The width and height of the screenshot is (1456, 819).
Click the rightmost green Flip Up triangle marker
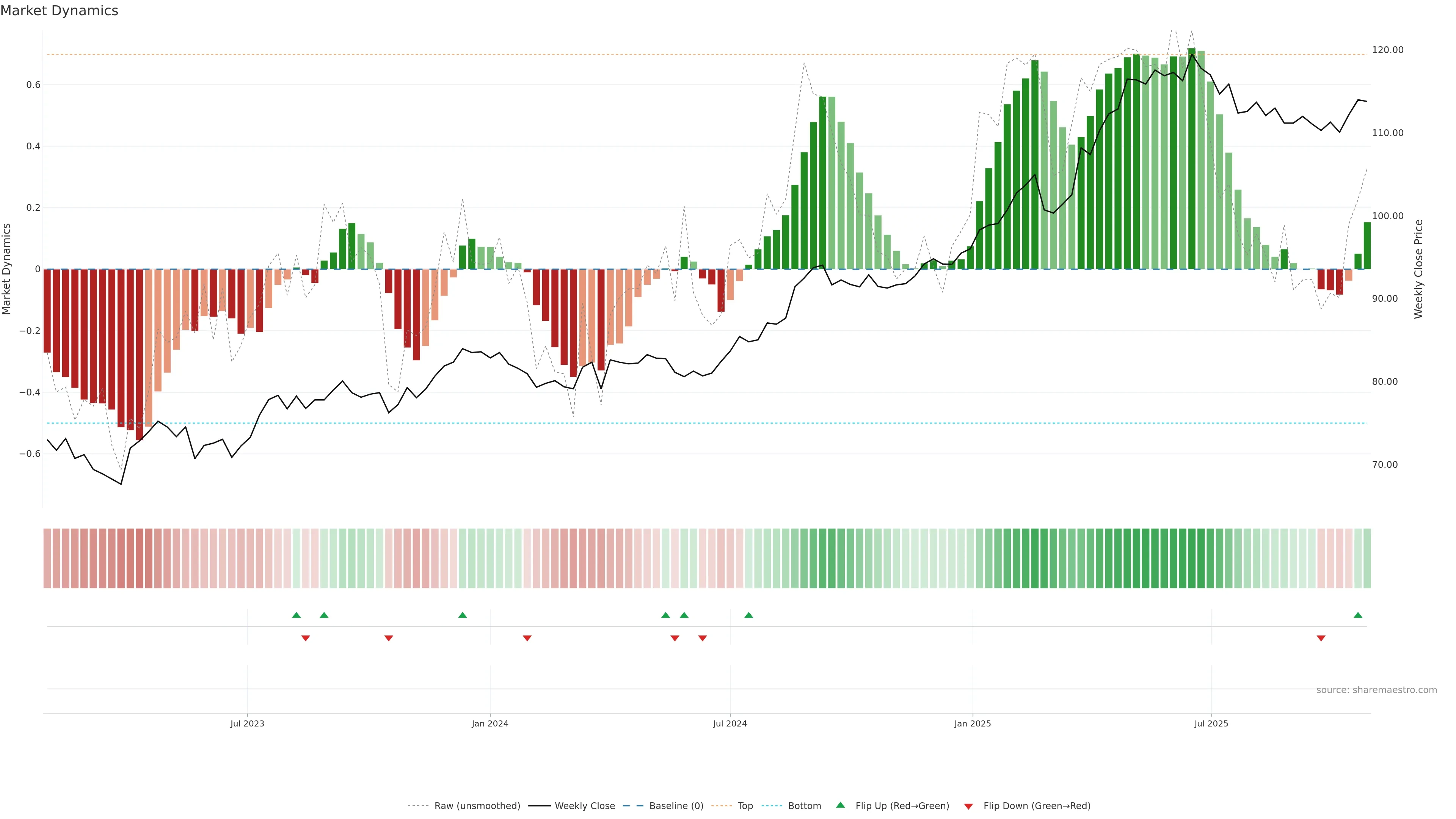point(1358,615)
